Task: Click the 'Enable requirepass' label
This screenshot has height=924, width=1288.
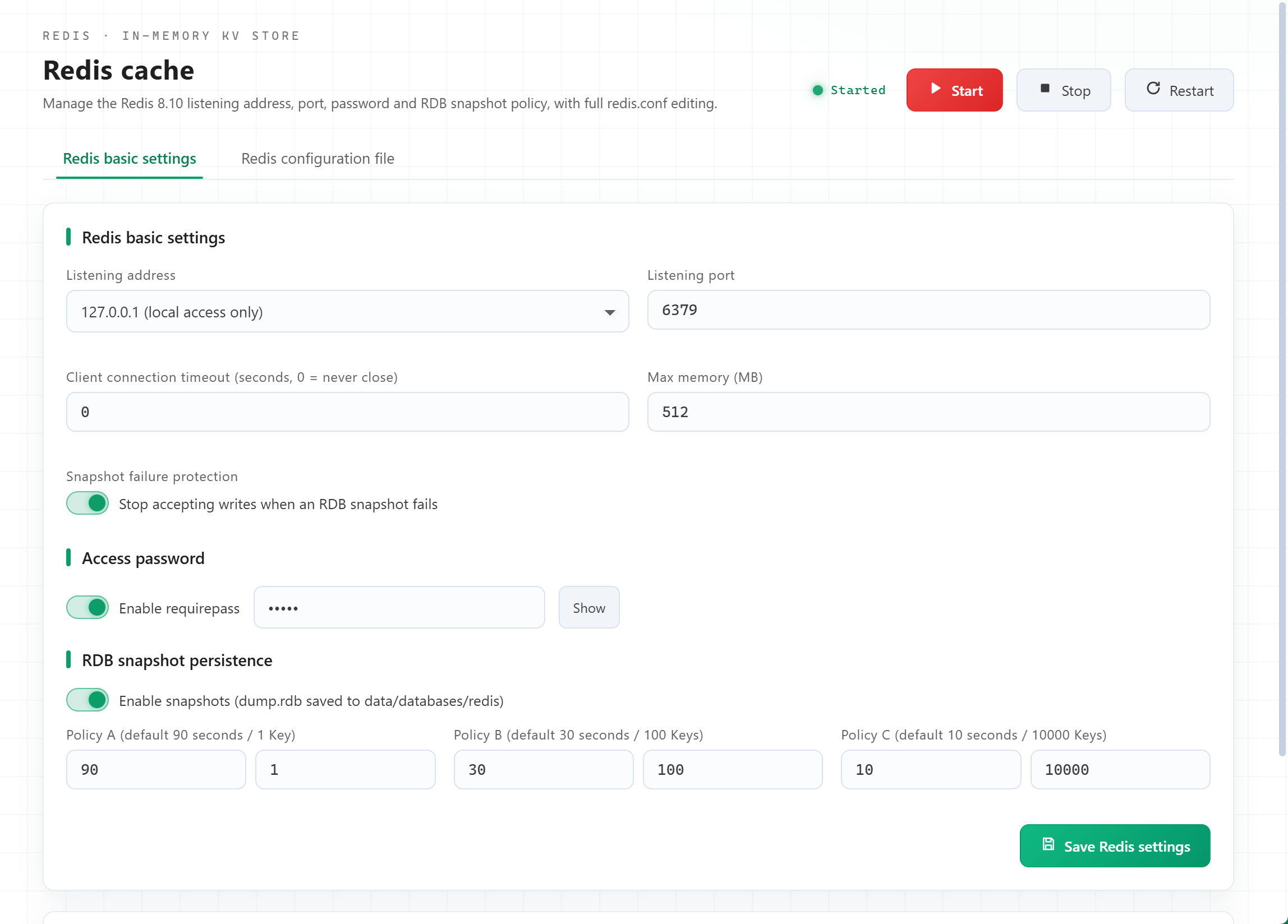Action: tap(180, 609)
